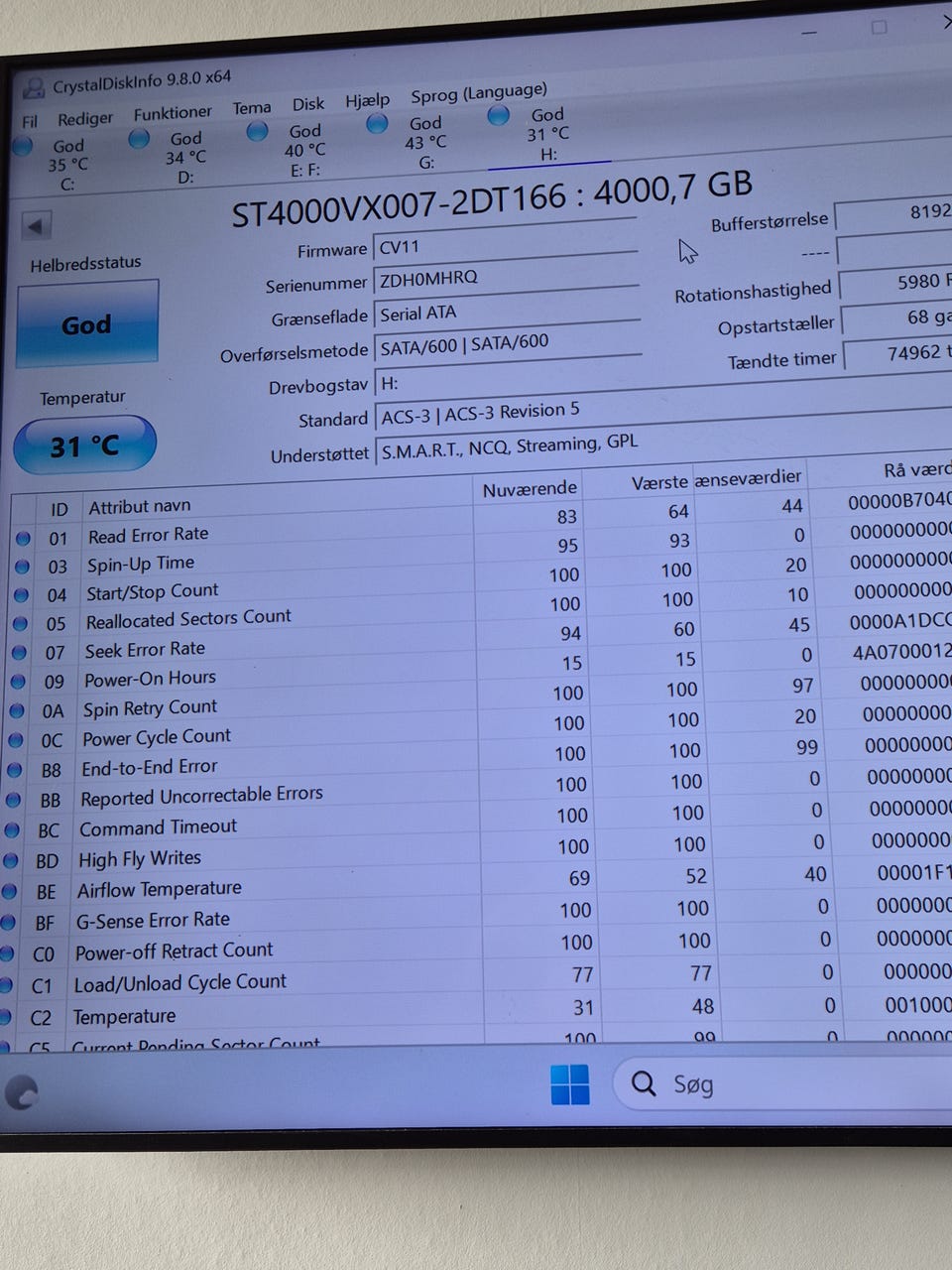The image size is (952, 1270).
Task: Click the Firmware field CV11
Action: coord(506,240)
